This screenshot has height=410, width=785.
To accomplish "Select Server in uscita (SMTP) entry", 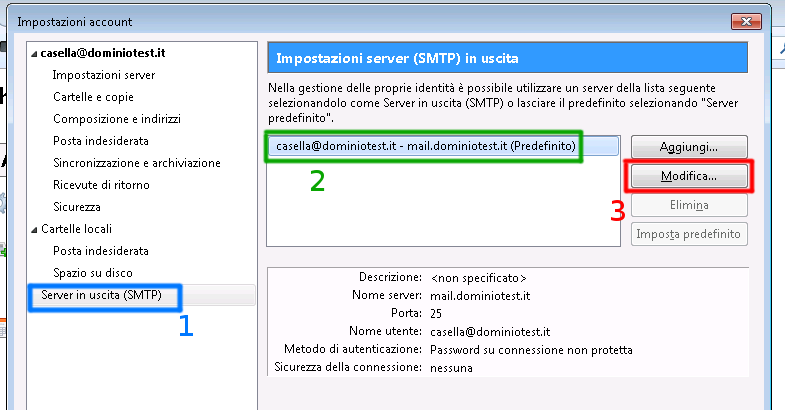I will [101, 295].
